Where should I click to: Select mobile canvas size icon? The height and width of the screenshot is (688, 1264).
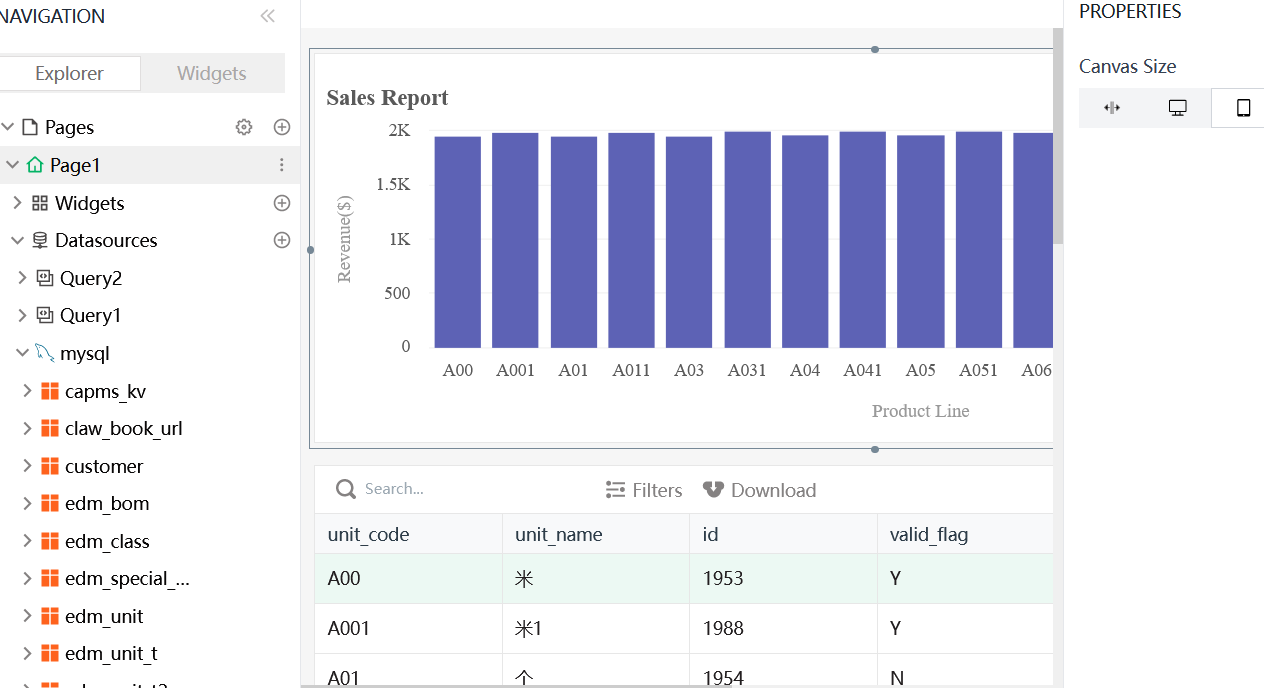[1243, 108]
